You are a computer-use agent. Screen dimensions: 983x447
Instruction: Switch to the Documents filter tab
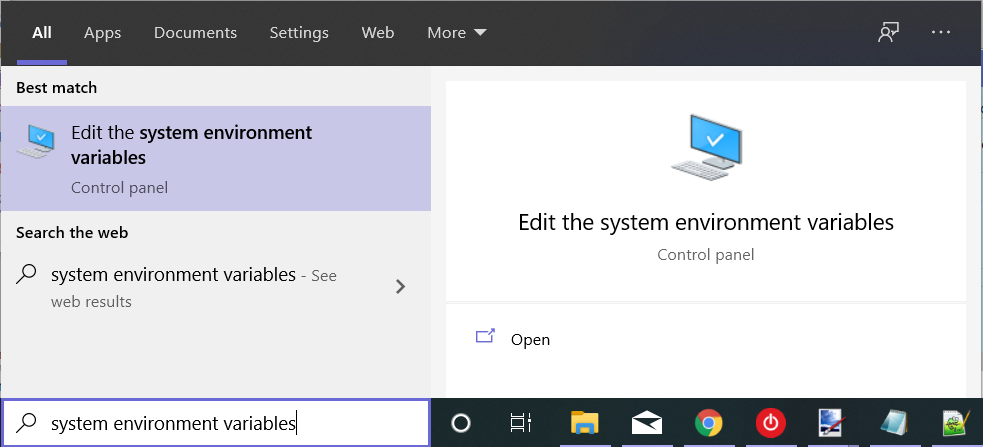tap(196, 33)
